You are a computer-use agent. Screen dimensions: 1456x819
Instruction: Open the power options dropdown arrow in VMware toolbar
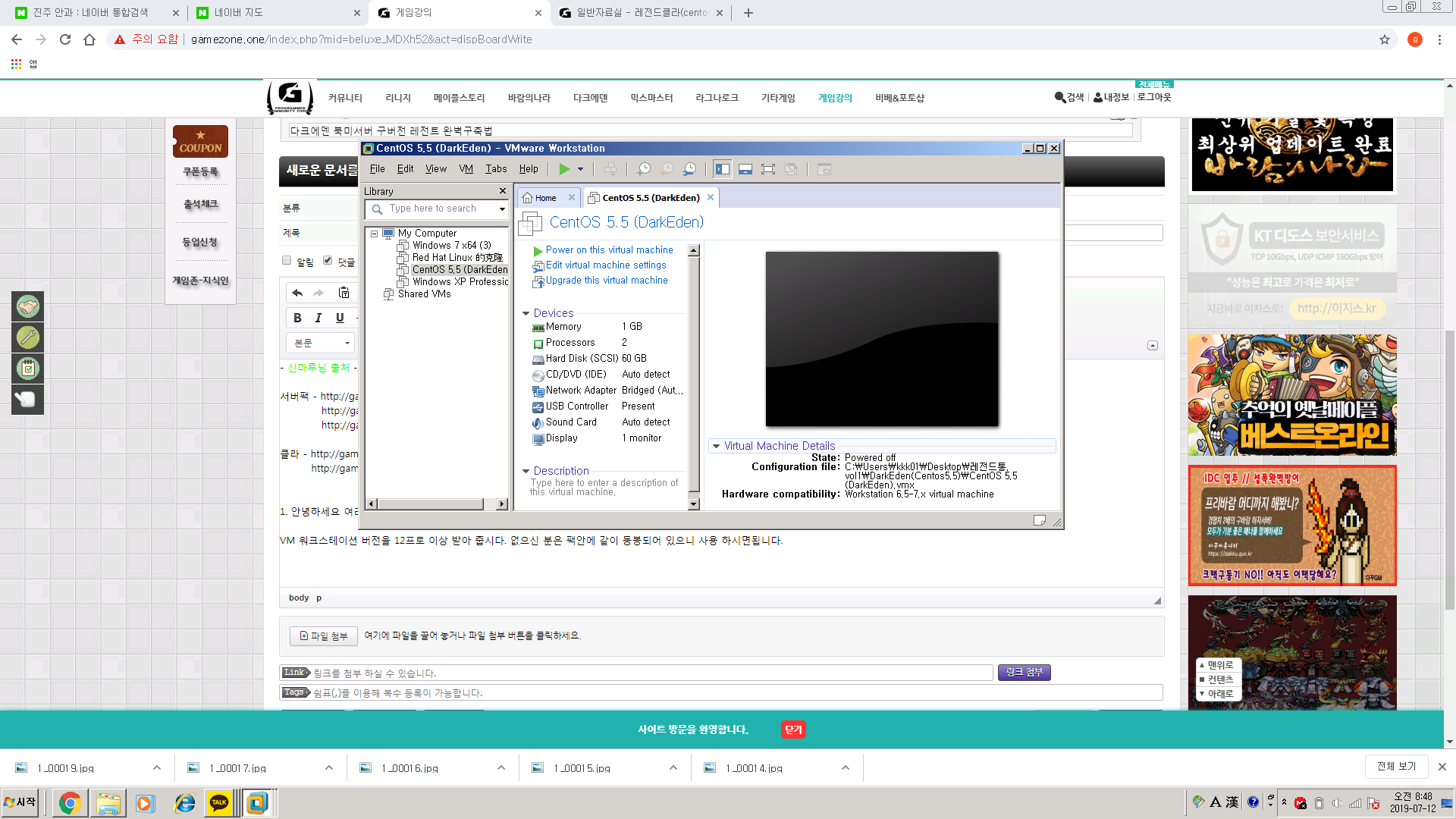580,169
